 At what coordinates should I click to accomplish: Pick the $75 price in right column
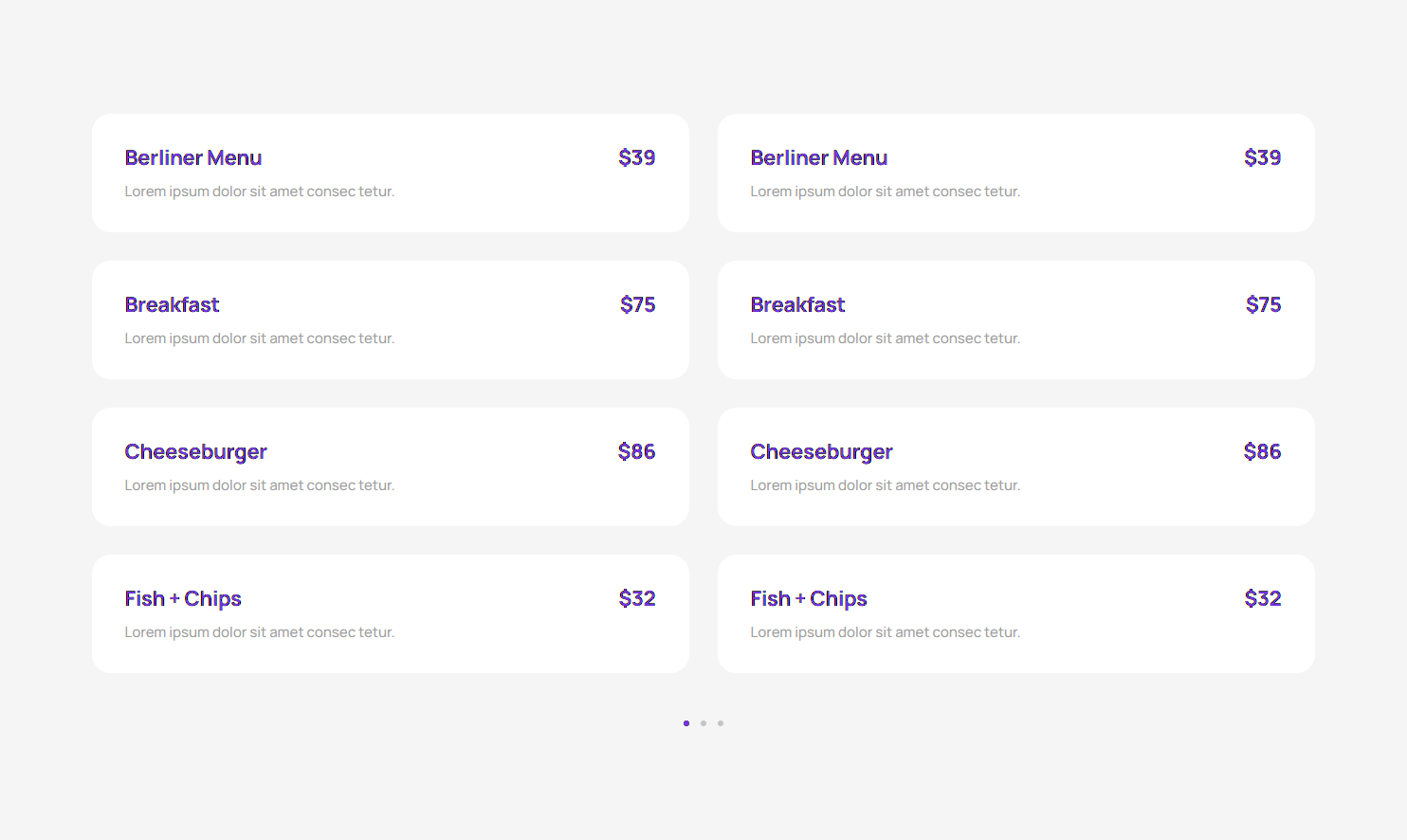[x=1264, y=305]
